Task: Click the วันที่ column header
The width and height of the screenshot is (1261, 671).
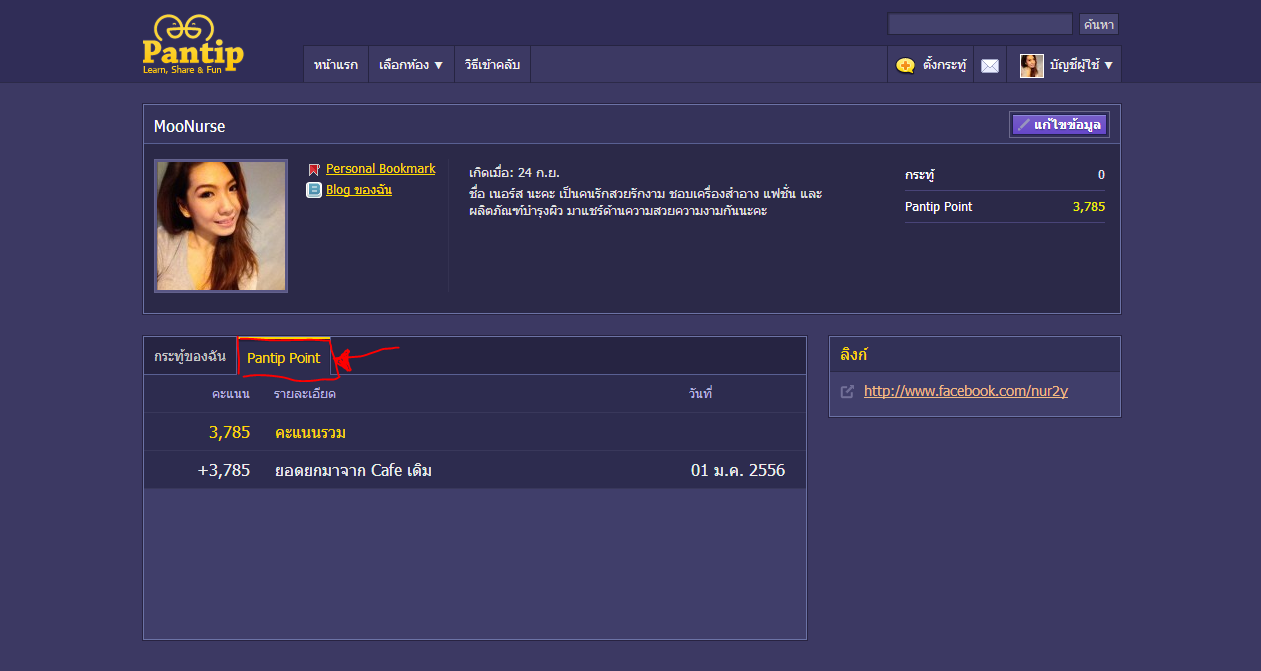Action: (700, 394)
